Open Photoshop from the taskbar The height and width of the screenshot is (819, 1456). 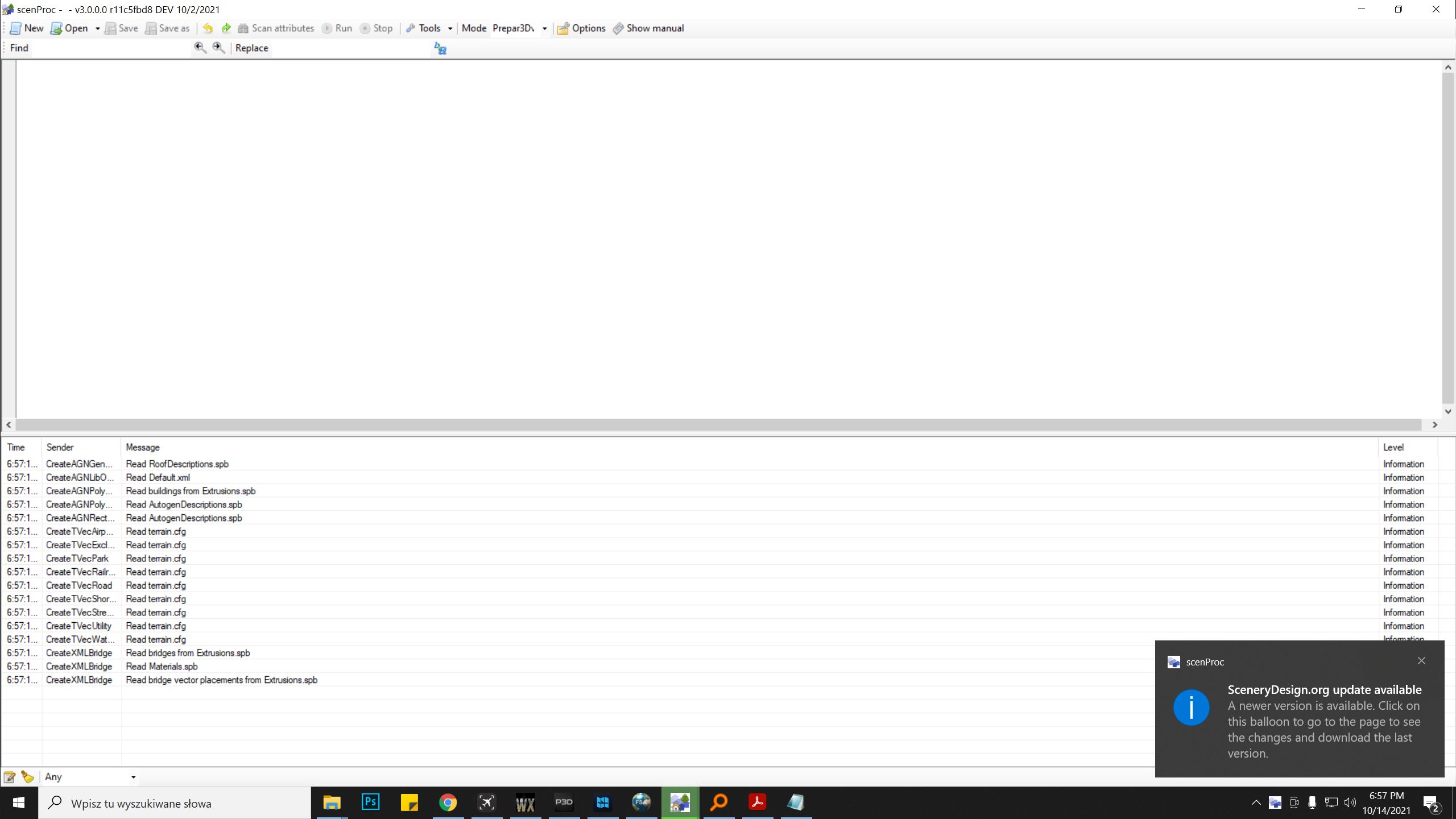(x=371, y=803)
